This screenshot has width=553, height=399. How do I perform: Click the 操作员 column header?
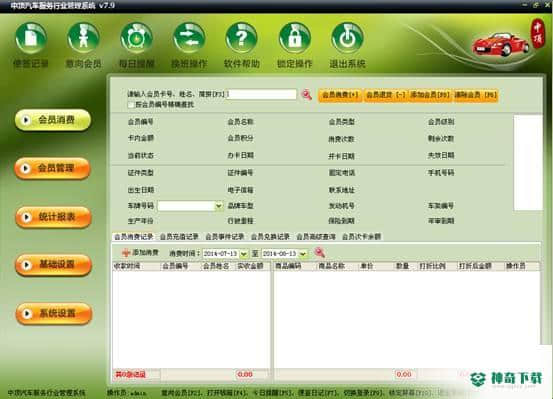(x=522, y=266)
